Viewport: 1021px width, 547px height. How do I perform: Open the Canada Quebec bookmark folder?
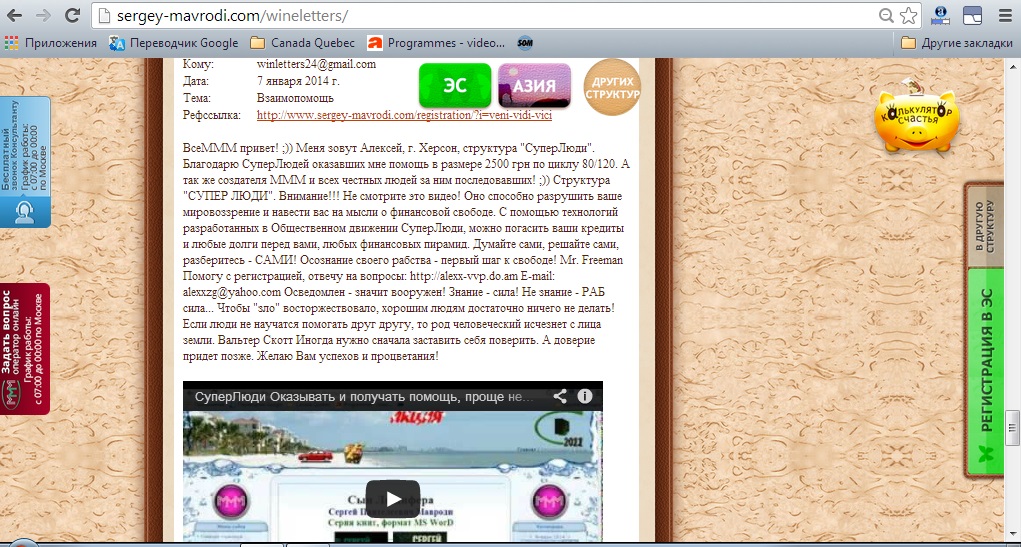click(x=302, y=43)
